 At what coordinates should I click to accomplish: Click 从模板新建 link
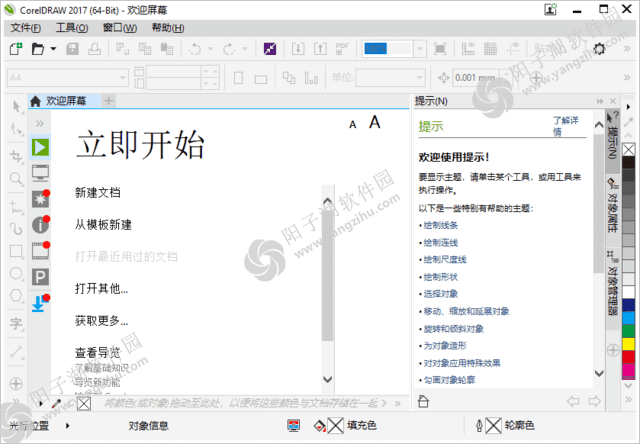(x=103, y=224)
